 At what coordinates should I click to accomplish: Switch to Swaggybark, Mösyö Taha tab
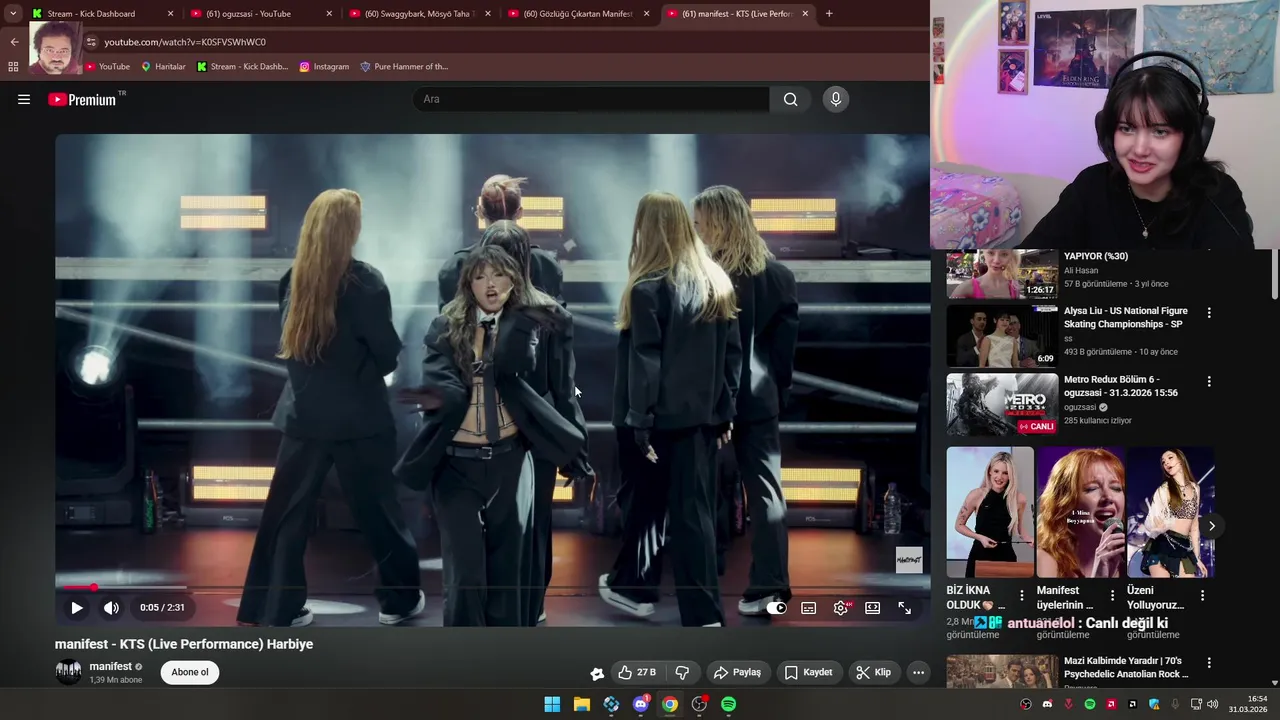click(421, 14)
